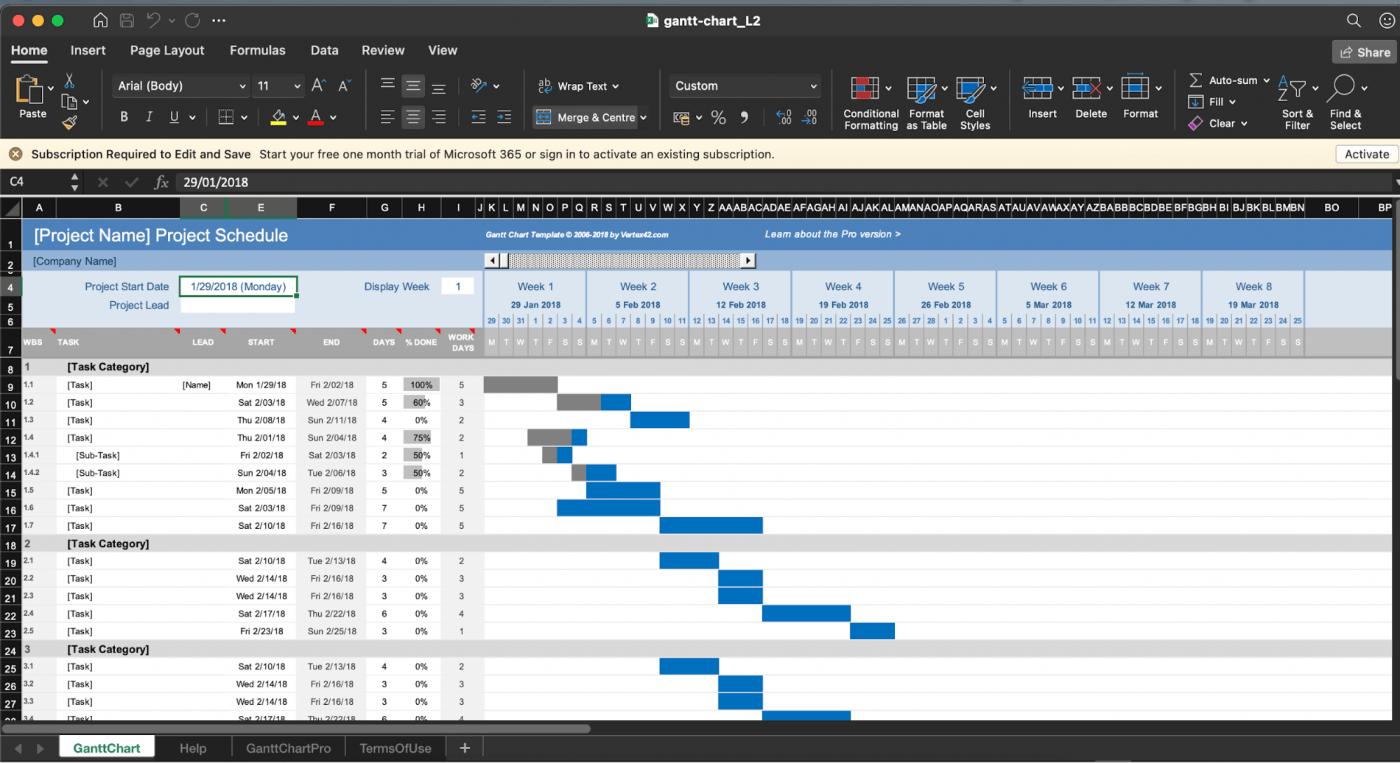This screenshot has width=1400, height=763.
Task: Click the Increase Indent icon
Action: coord(504,117)
